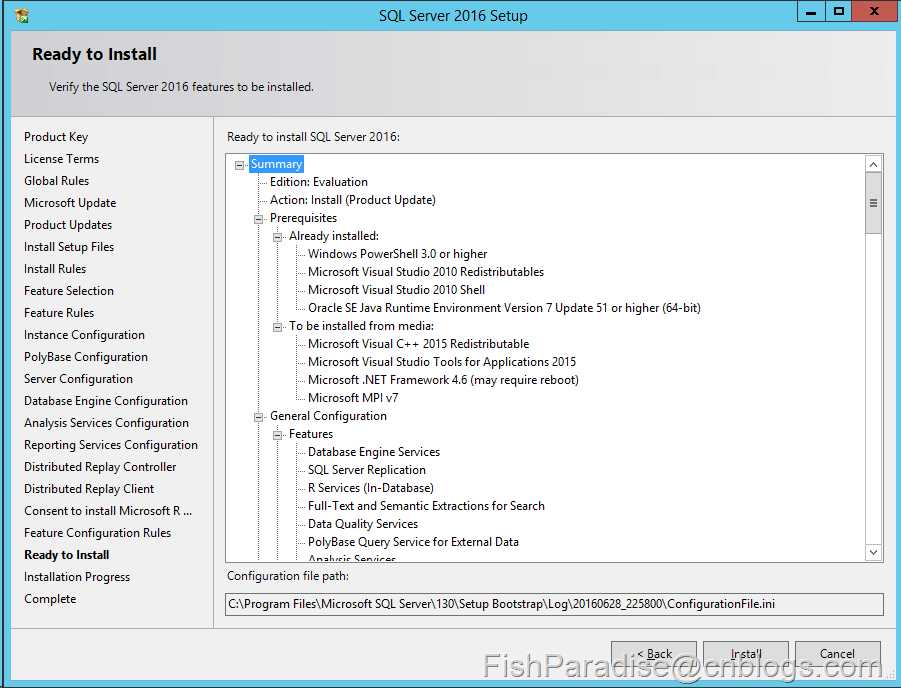Click Analysis Services Configuration step
This screenshot has height=688, width=901.
[x=106, y=422]
